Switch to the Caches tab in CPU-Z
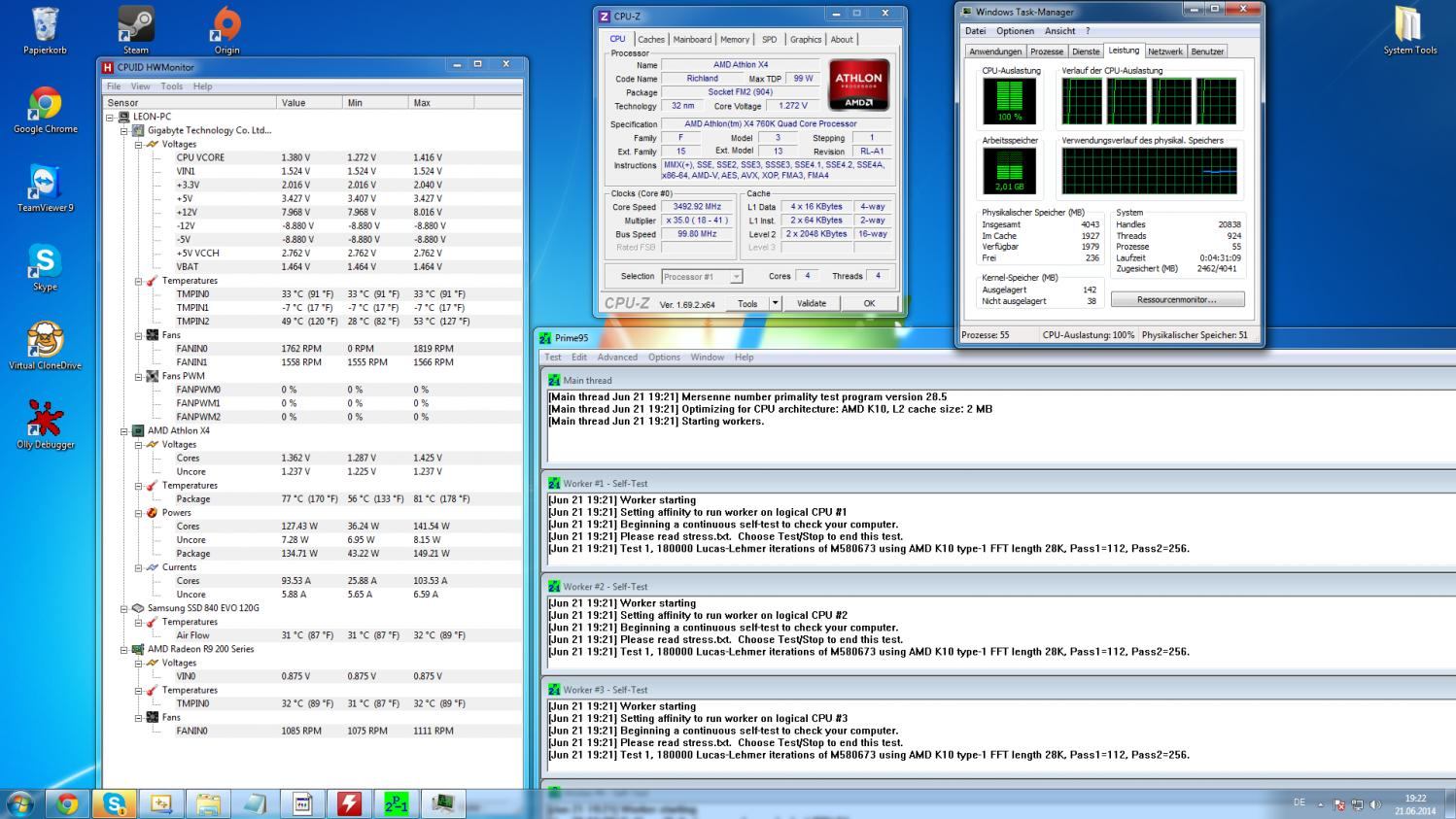 click(x=651, y=40)
